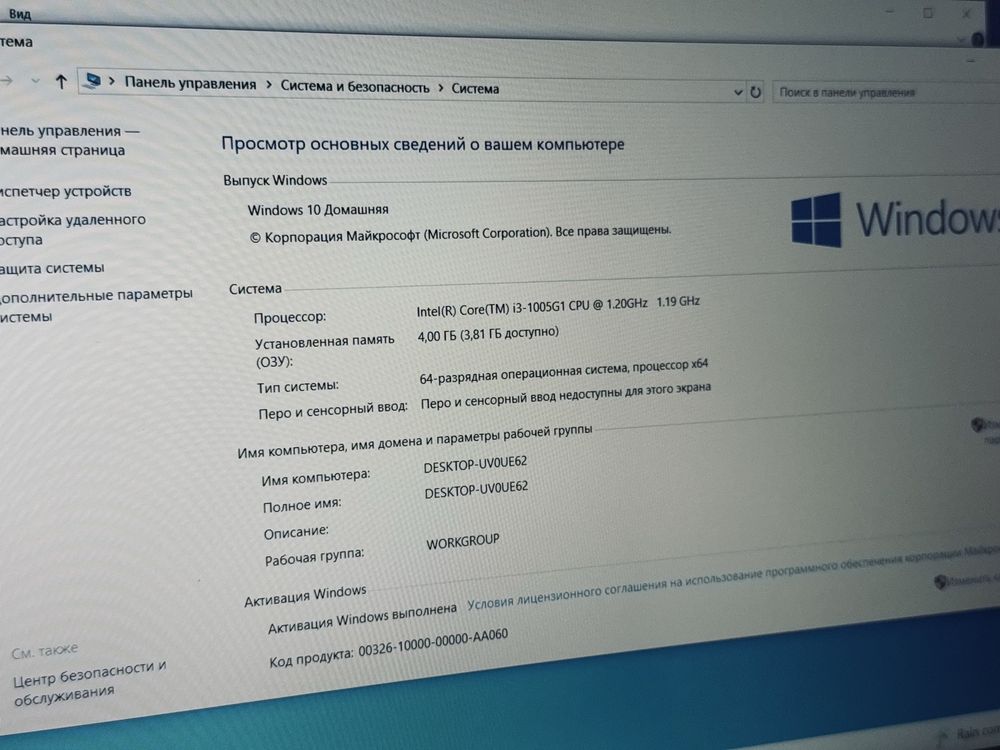Click the Процессор: label
This screenshot has height=750, width=1000.
[290, 317]
